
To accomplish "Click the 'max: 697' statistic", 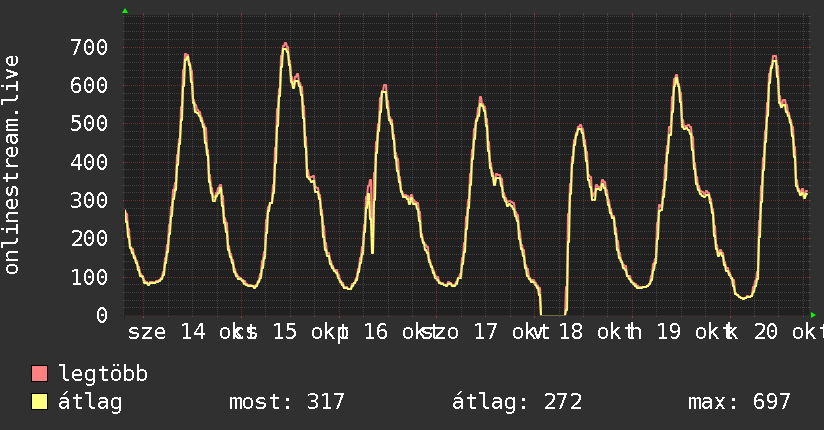I will 739,402.
